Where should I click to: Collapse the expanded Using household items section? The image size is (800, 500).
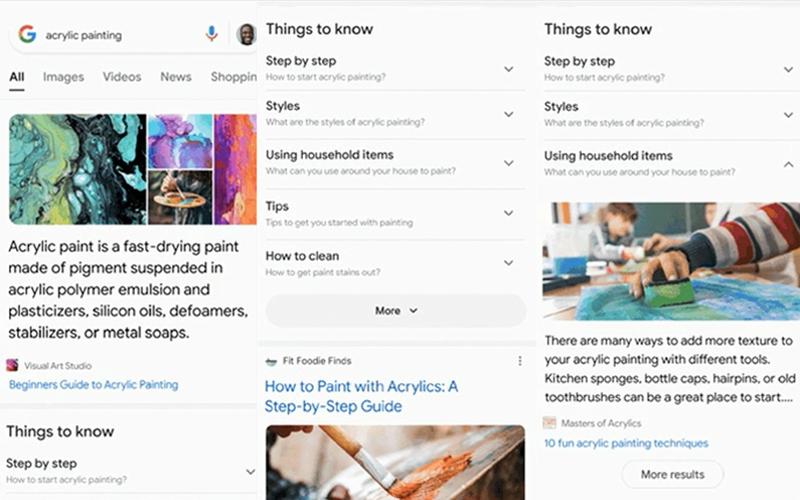pyautogui.click(x=788, y=164)
